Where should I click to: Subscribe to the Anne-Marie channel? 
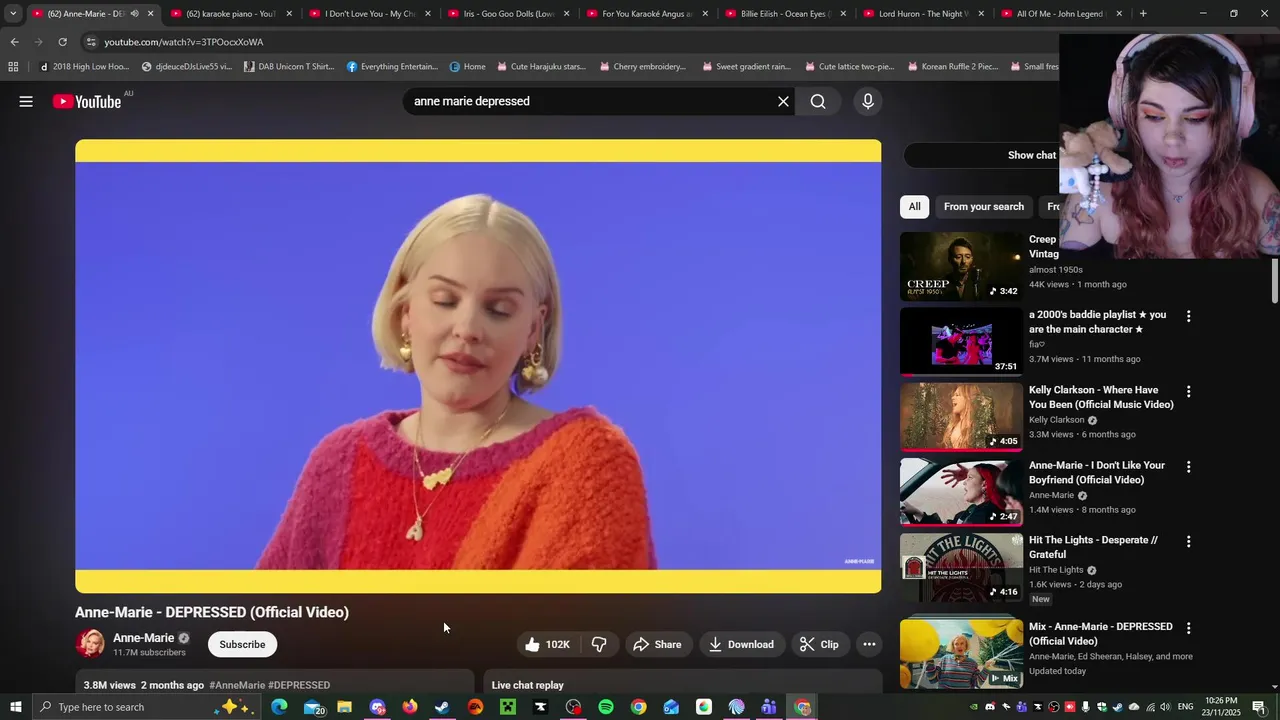pos(242,644)
